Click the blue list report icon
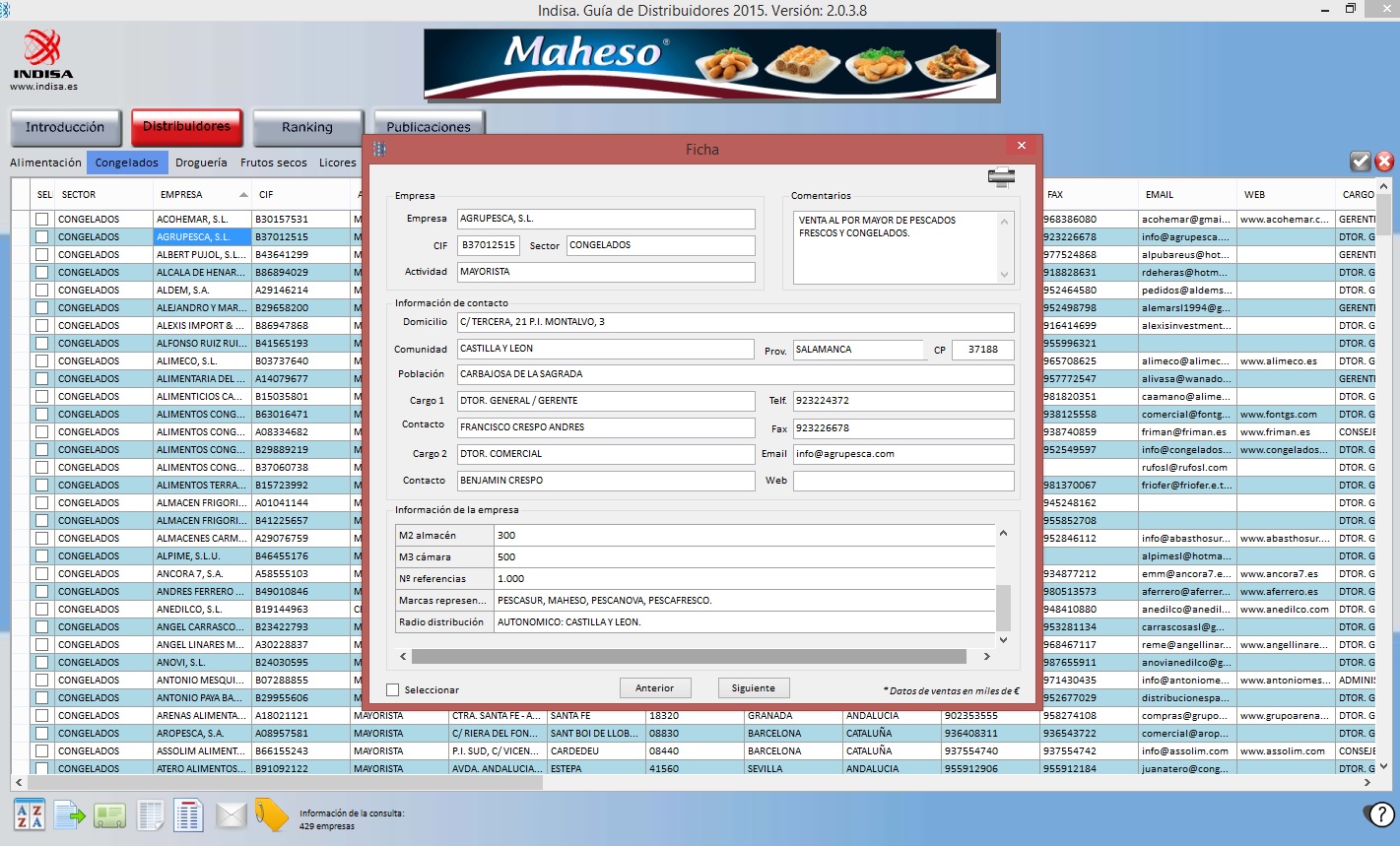This screenshot has width=1400, height=846. (x=188, y=815)
